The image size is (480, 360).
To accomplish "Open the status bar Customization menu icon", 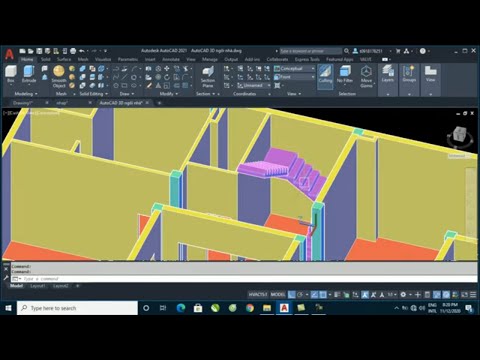I will click(473, 294).
